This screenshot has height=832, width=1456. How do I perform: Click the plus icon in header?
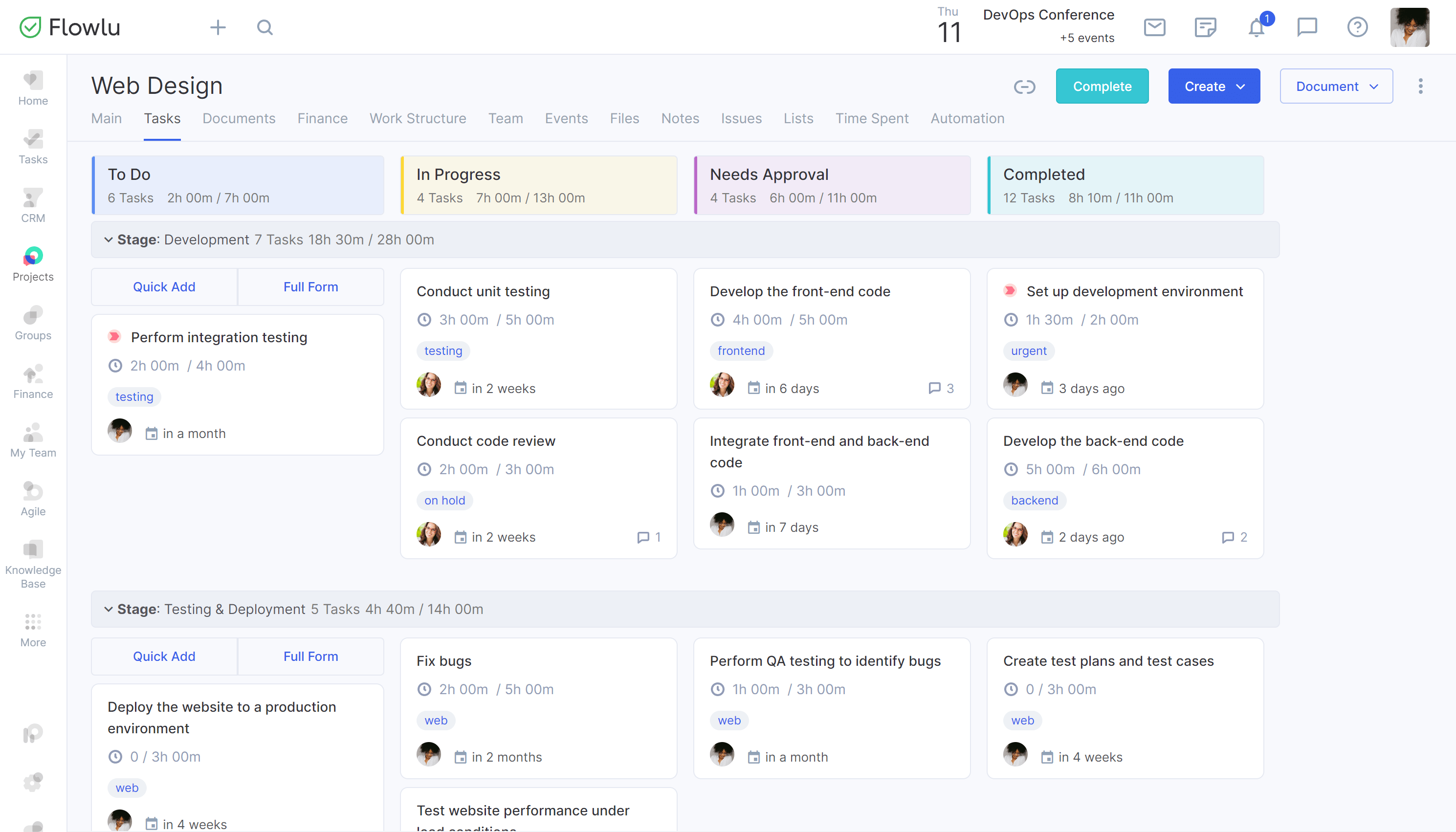pos(218,27)
